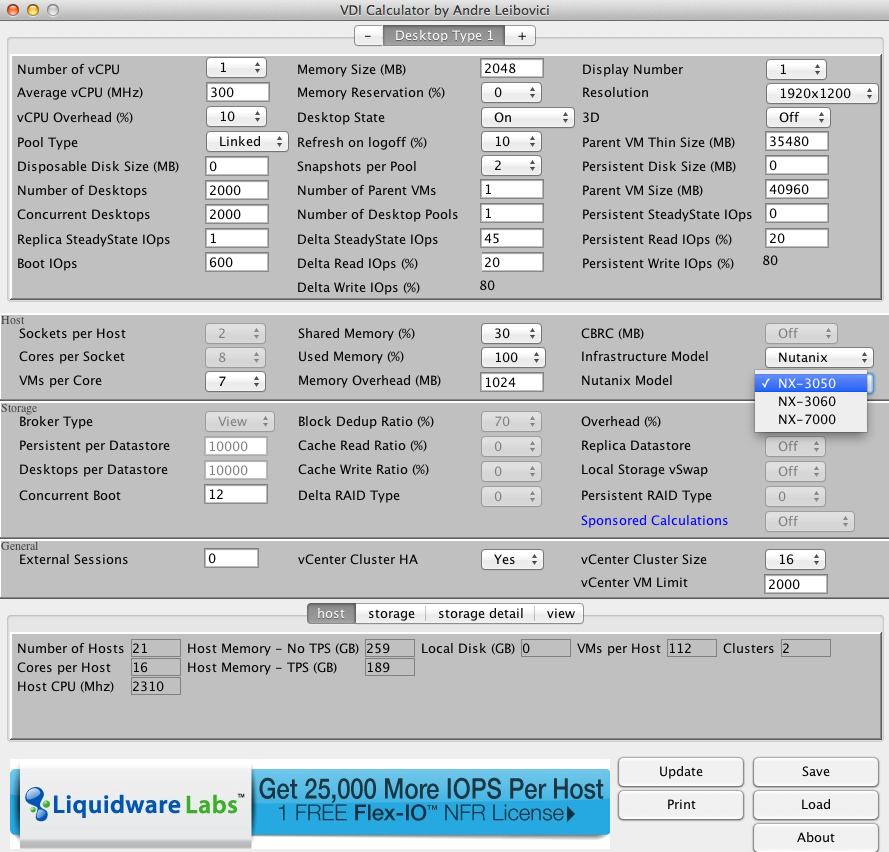Click the Persistent Read IOps (%) field
Viewport: 889px width, 852px height.
797,238
